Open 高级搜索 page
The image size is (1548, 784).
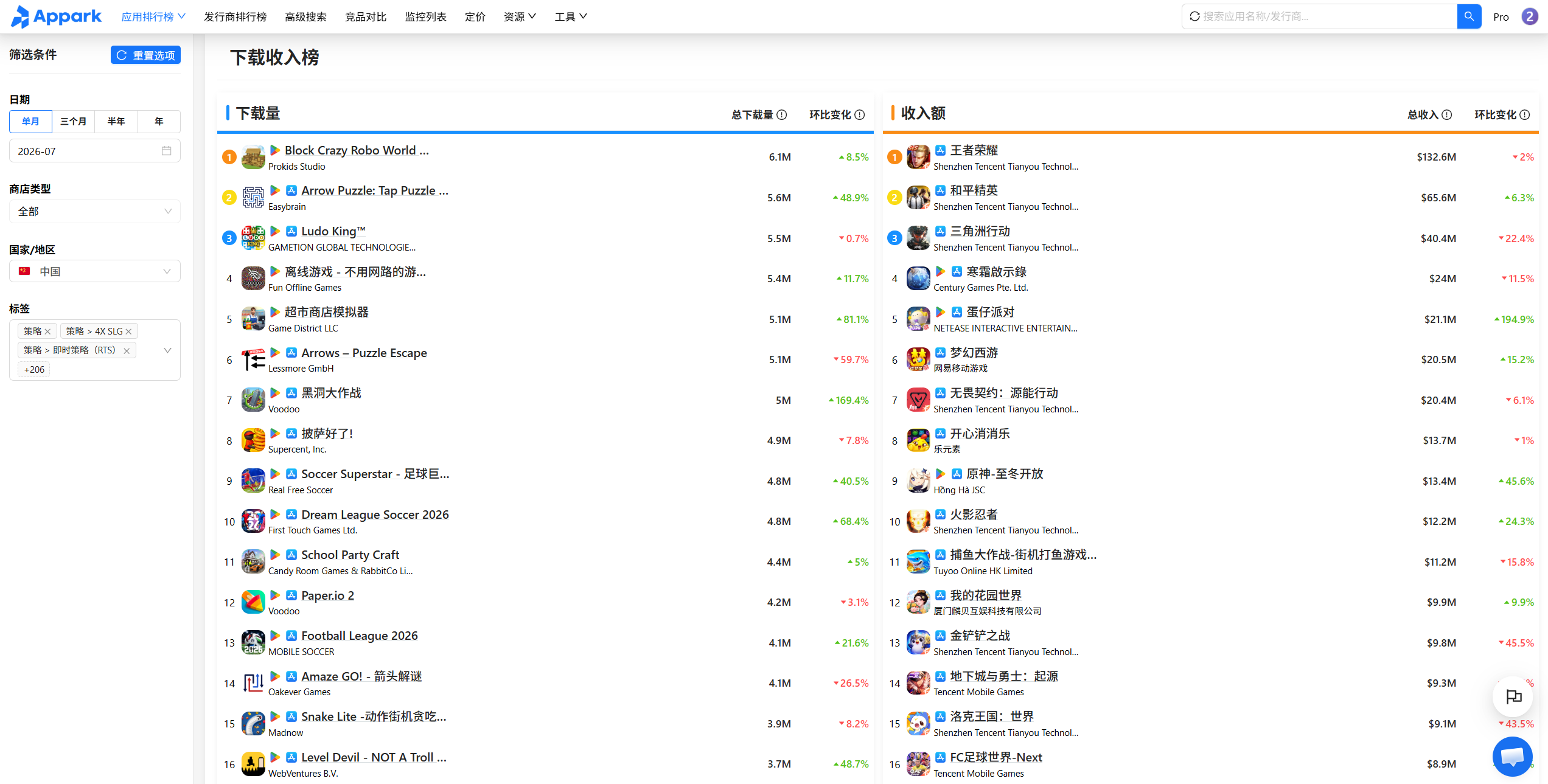coord(305,16)
